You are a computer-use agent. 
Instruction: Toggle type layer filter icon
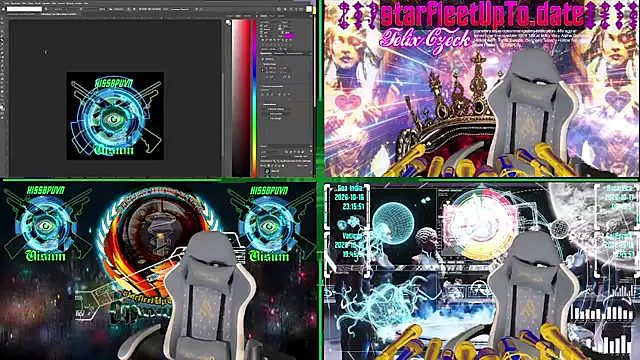[x=295, y=152]
